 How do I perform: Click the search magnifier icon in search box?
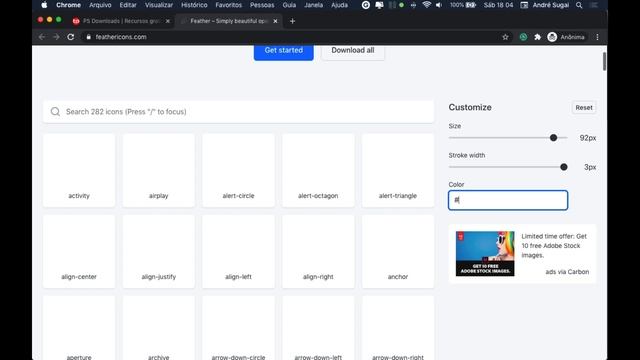click(x=55, y=112)
